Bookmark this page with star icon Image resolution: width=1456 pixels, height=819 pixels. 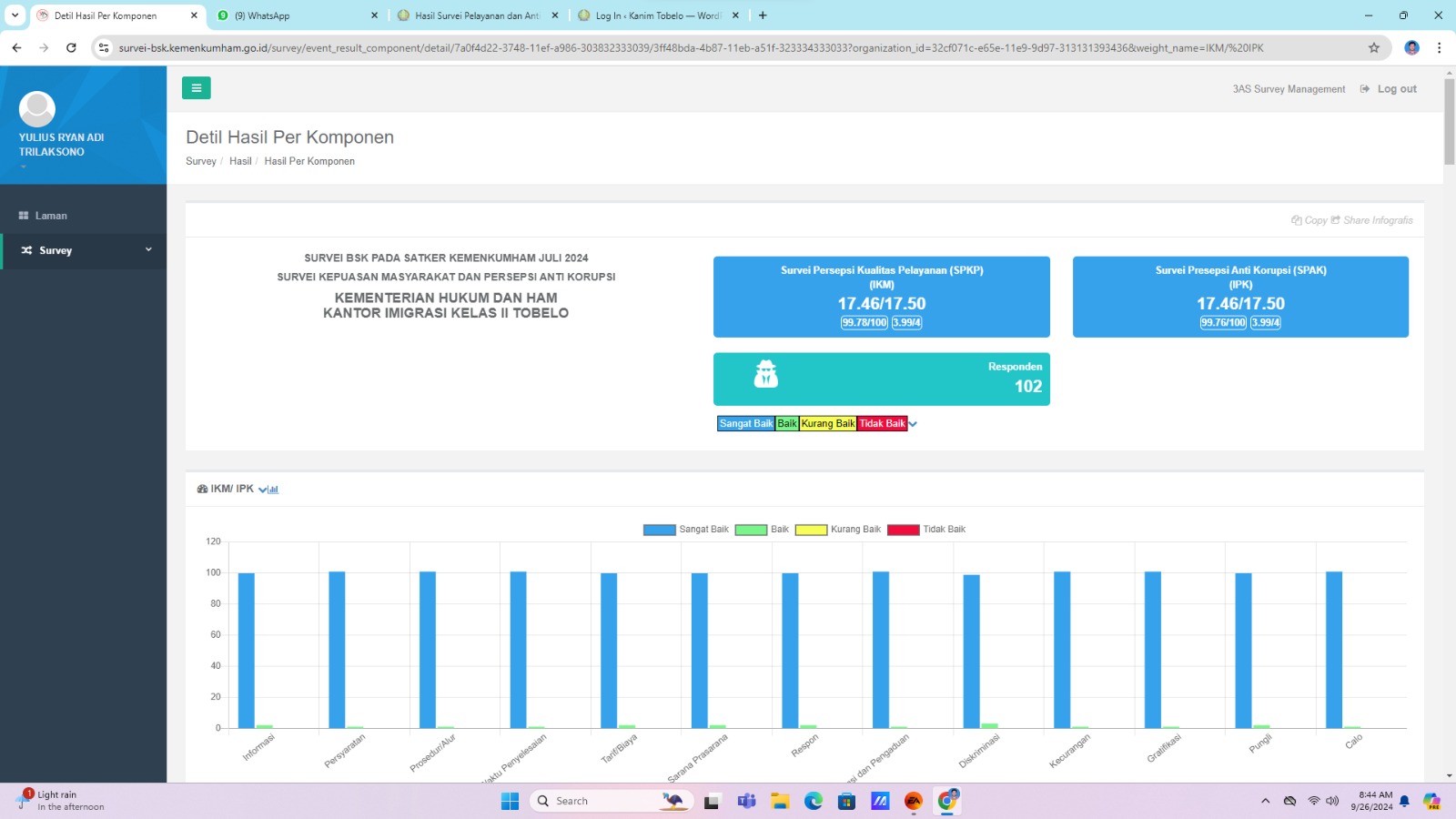click(x=1374, y=48)
